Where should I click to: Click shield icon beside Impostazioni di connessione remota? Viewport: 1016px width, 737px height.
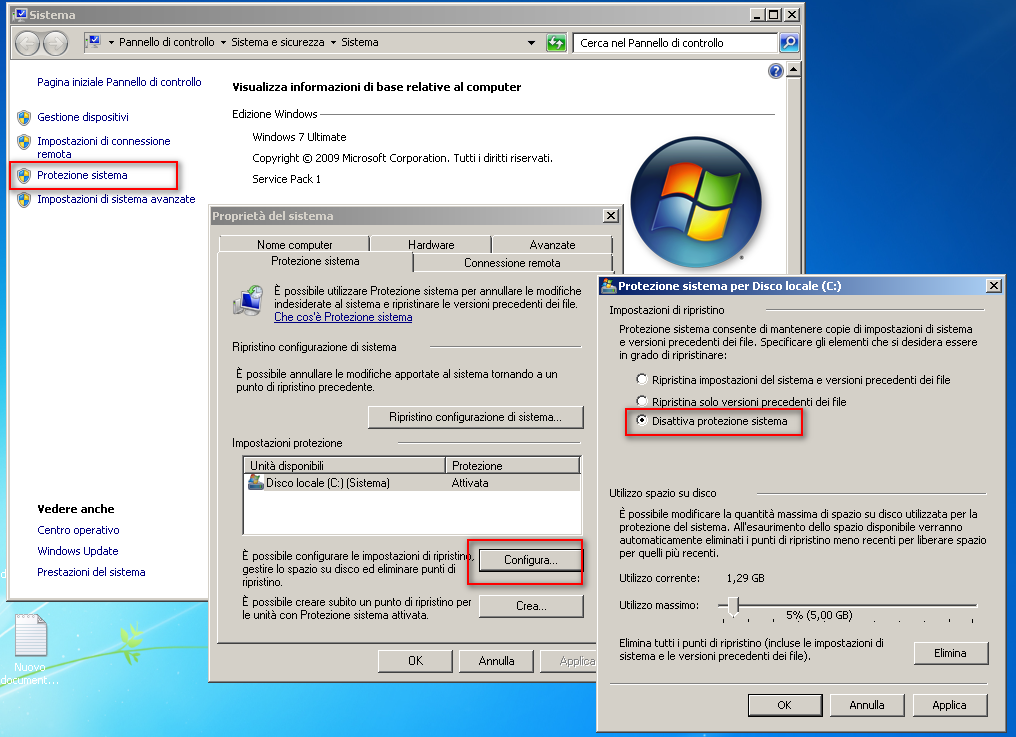(x=24, y=141)
